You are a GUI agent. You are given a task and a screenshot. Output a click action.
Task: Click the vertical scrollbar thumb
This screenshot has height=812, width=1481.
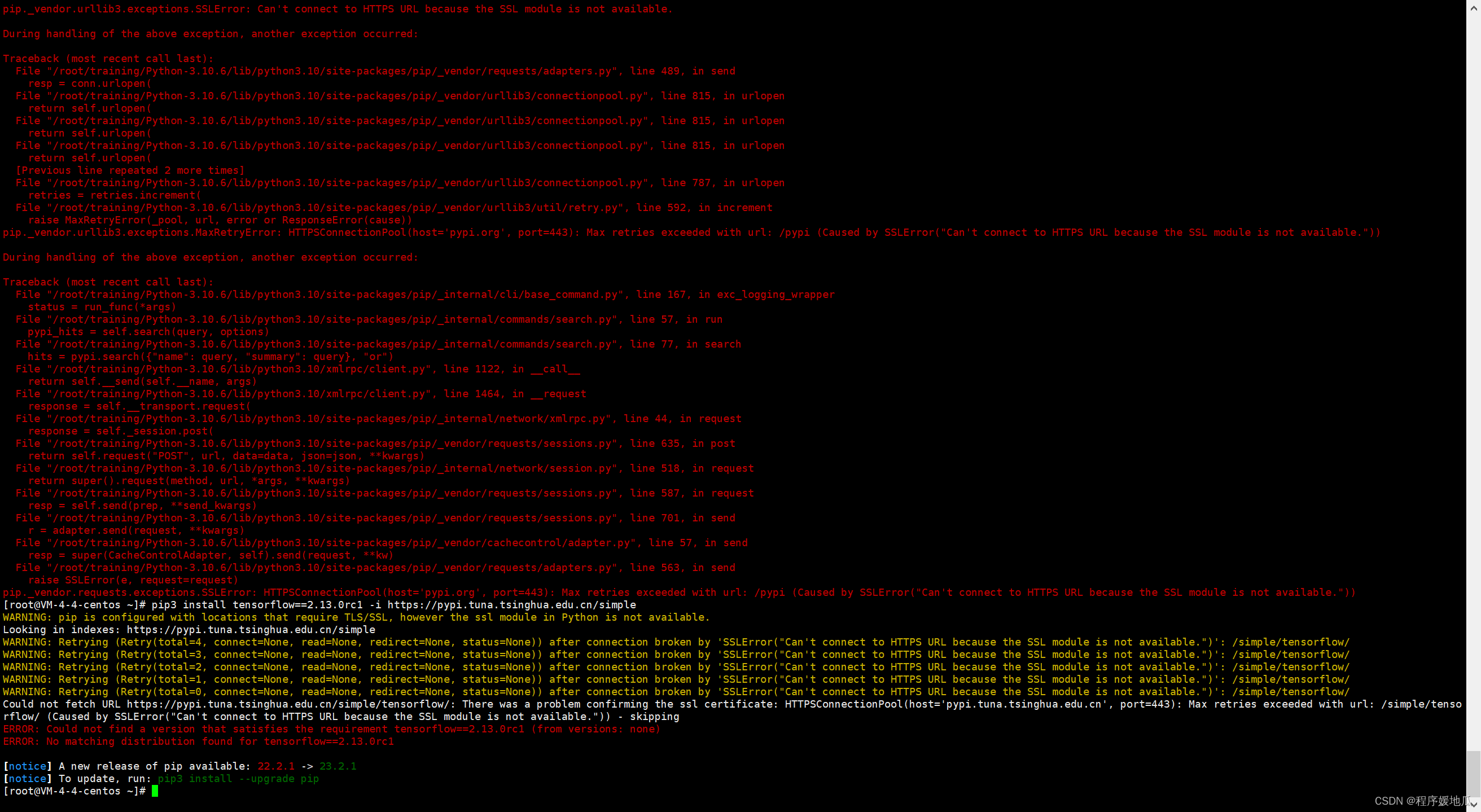pyautogui.click(x=1474, y=773)
